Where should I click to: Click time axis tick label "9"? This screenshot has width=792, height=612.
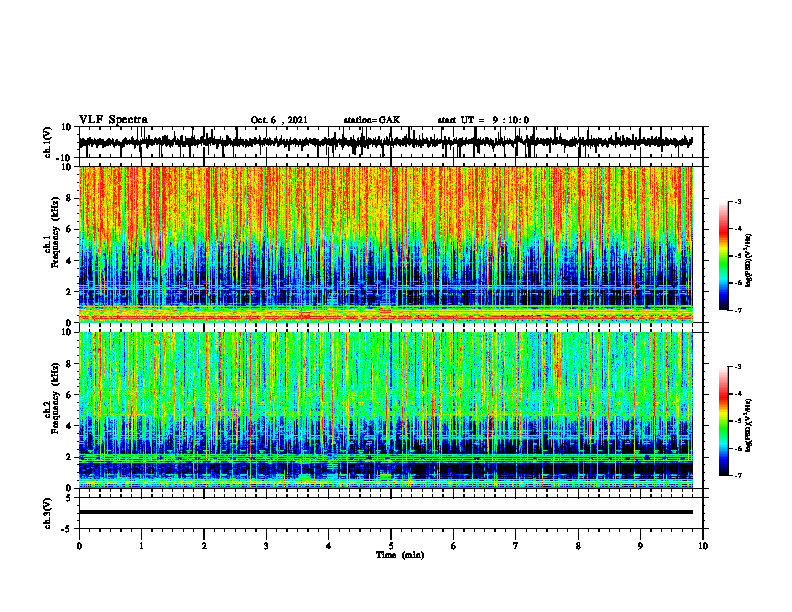[x=640, y=546]
